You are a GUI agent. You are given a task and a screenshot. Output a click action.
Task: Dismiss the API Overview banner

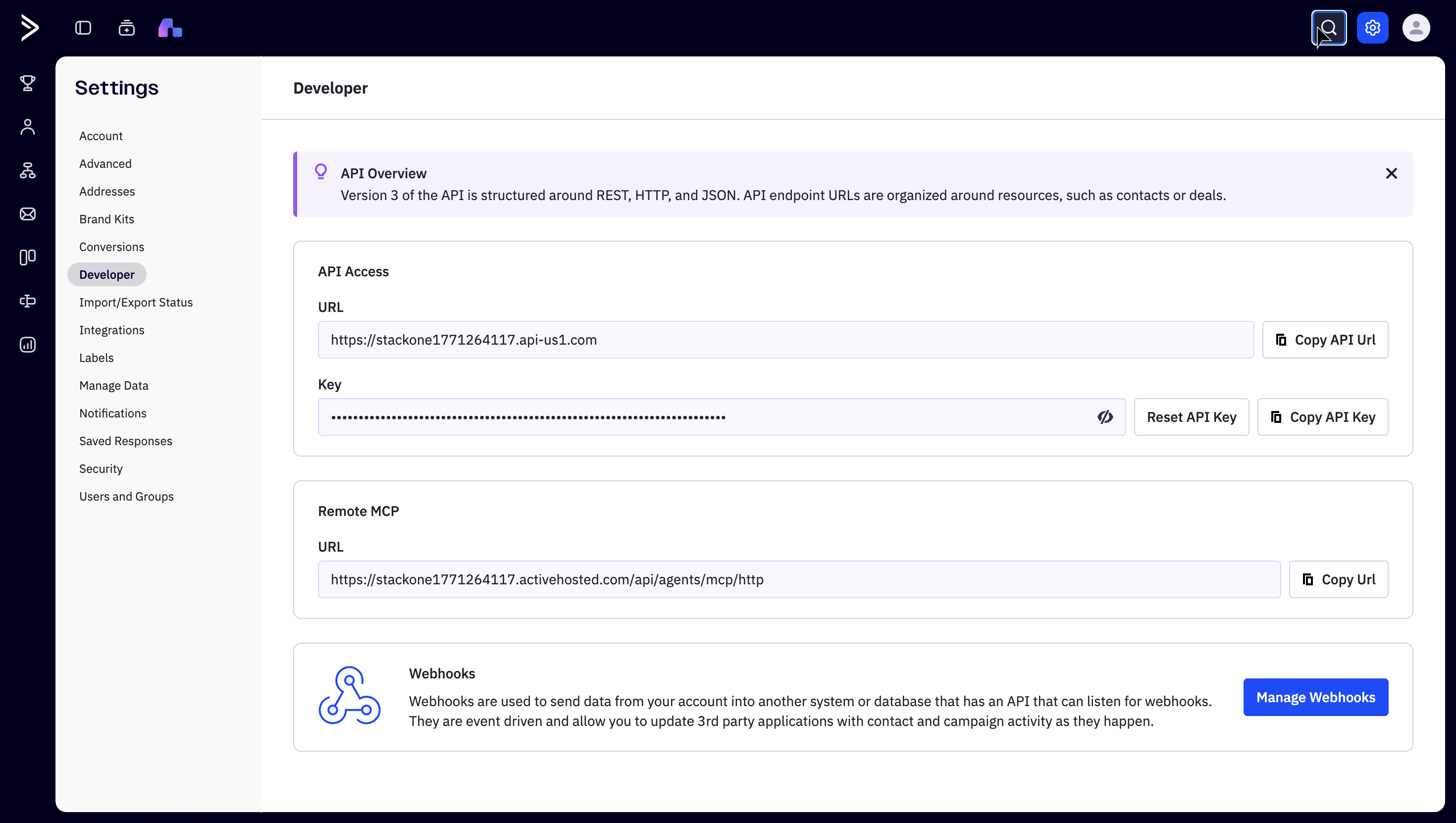coord(1391,173)
